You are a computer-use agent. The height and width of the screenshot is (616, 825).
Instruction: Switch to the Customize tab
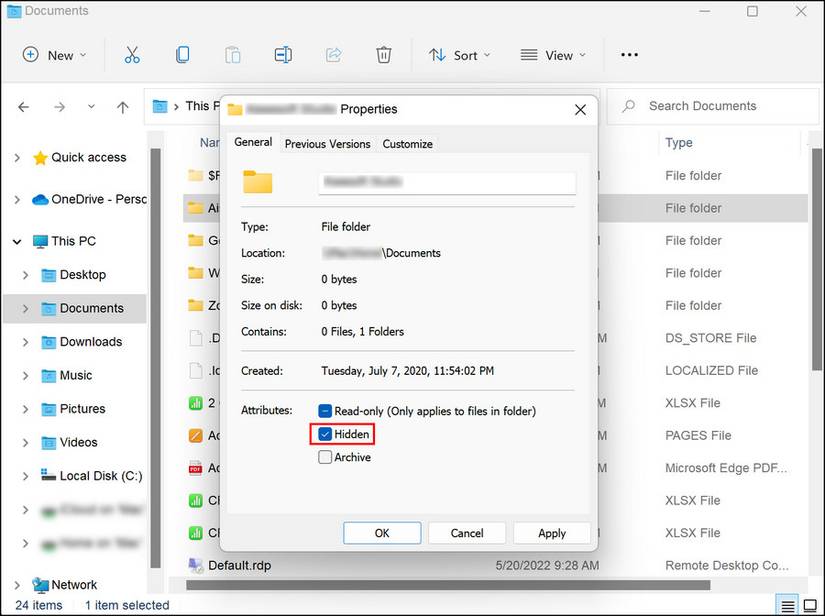pyautogui.click(x=407, y=144)
